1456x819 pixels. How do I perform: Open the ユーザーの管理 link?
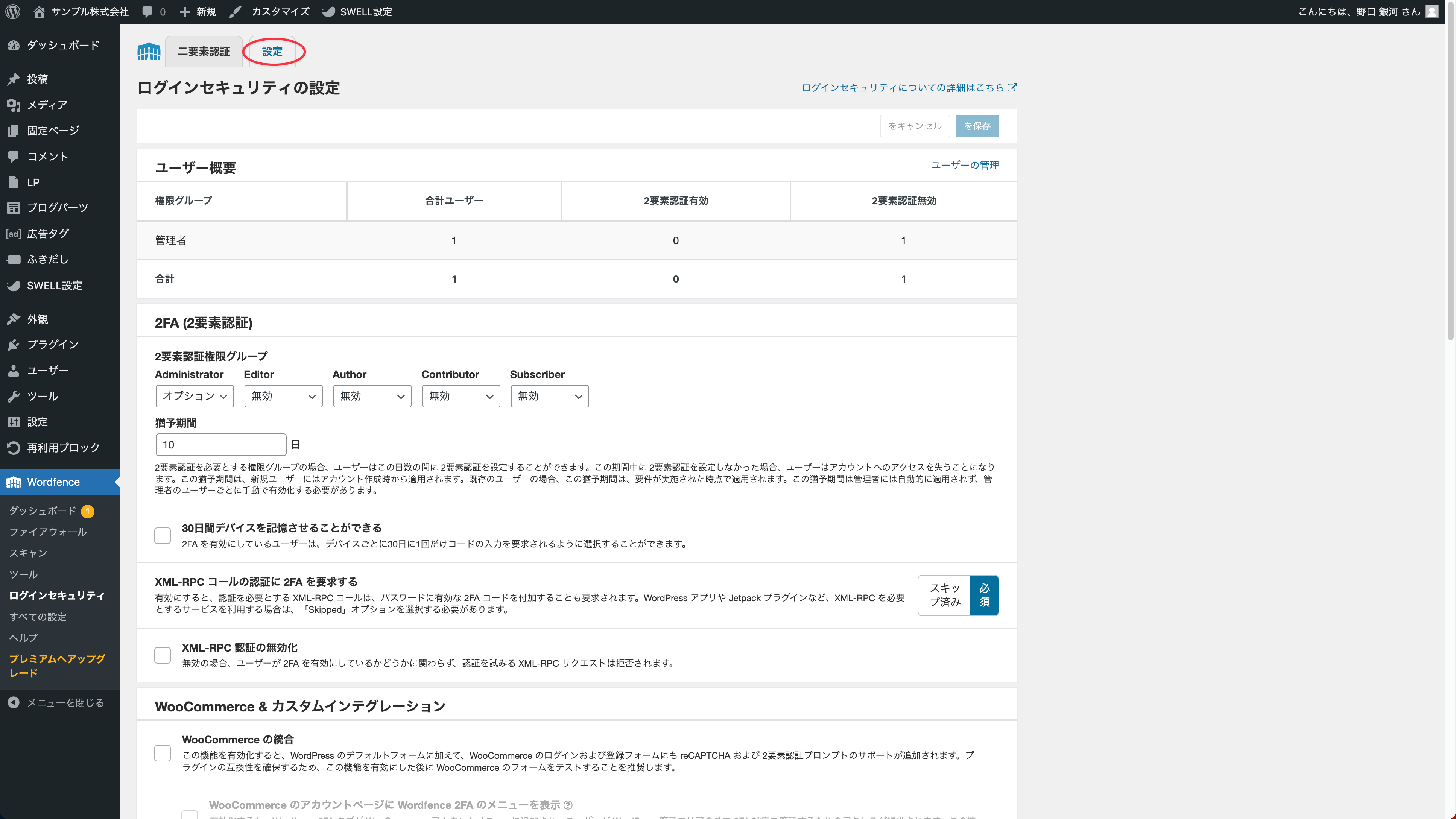(965, 165)
